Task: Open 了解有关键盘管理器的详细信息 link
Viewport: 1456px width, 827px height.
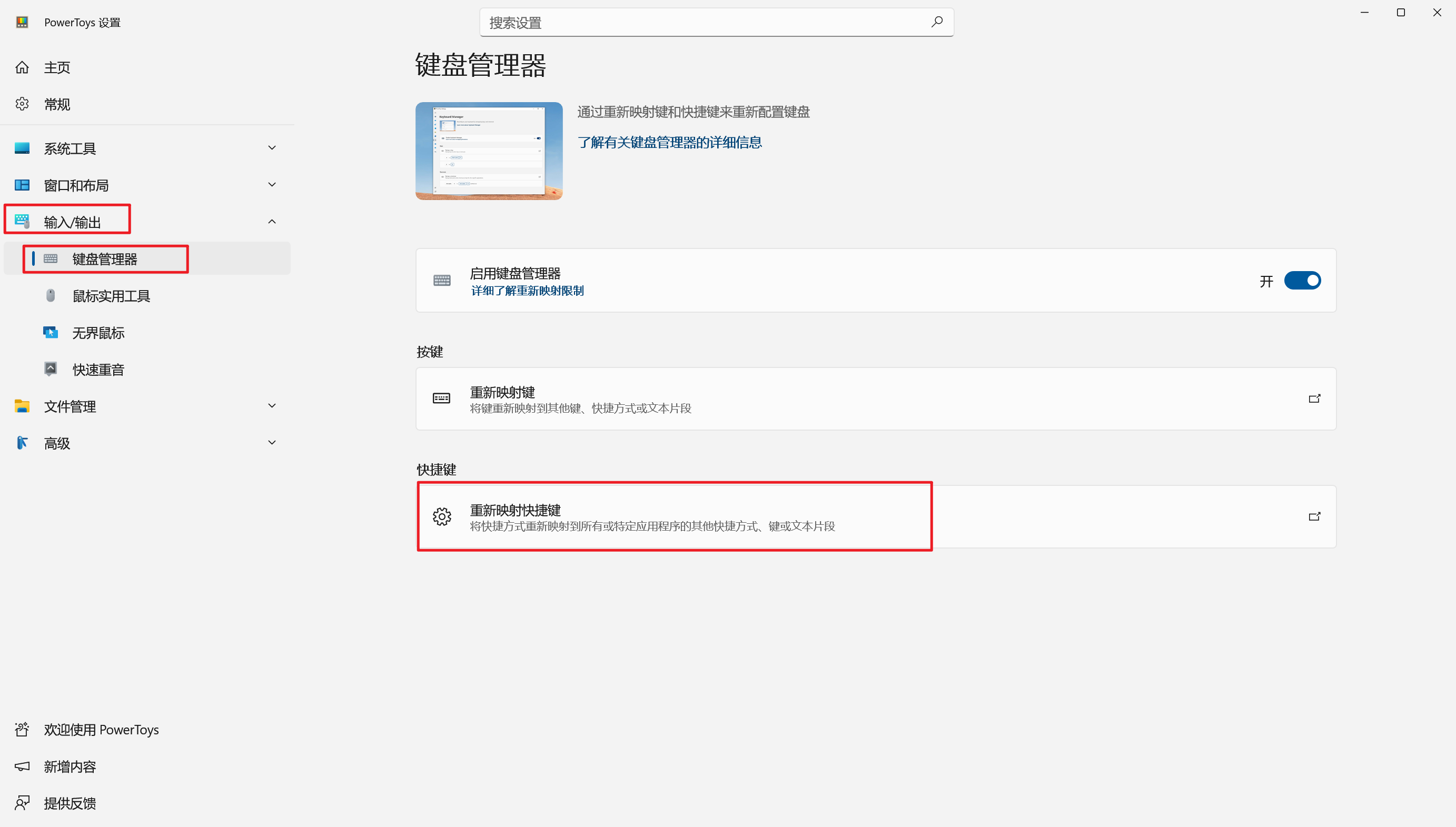Action: [669, 143]
